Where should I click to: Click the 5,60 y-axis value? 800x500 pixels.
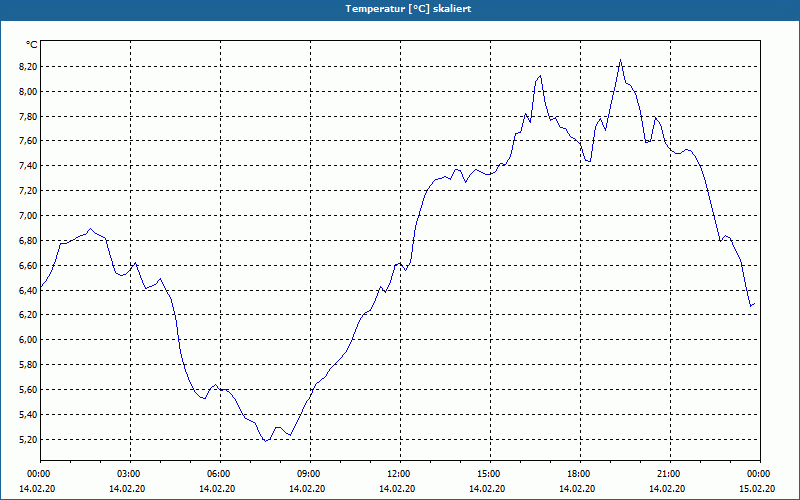[x=29, y=390]
